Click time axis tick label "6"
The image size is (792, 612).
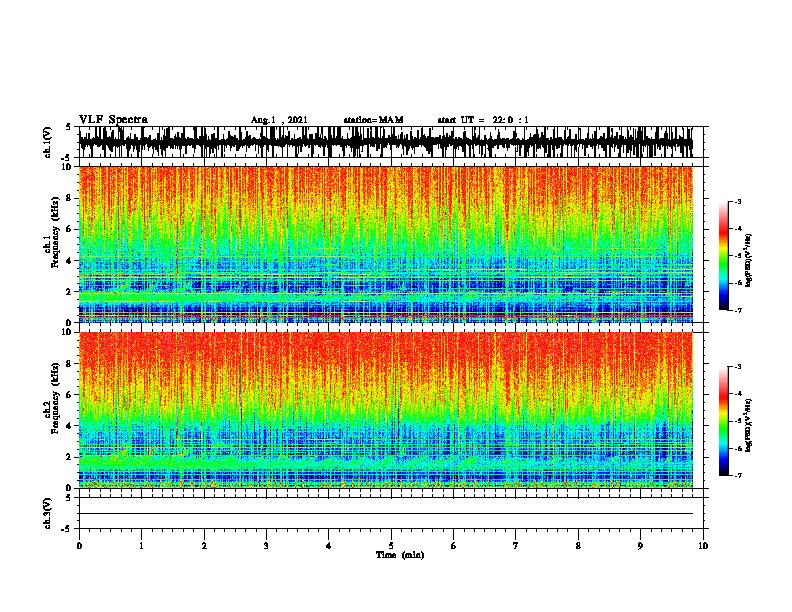(x=454, y=545)
